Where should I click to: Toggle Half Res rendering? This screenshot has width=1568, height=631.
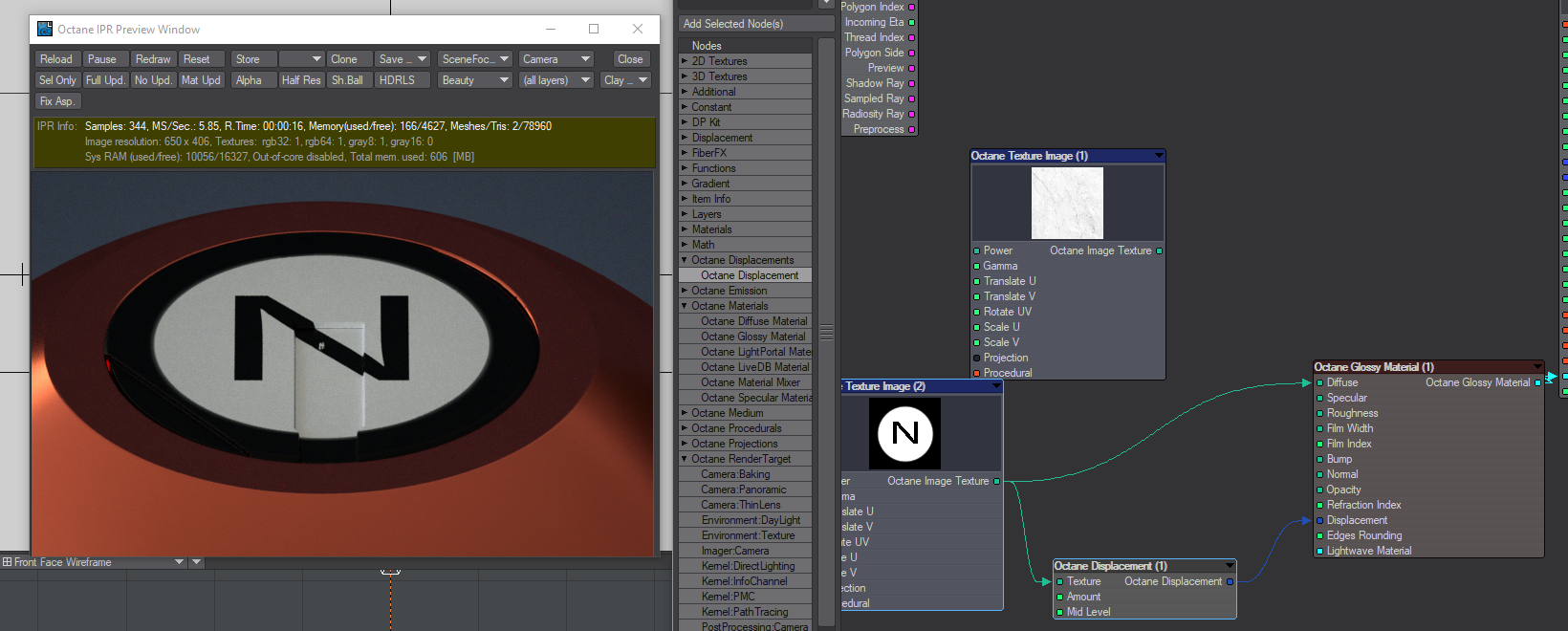point(301,80)
